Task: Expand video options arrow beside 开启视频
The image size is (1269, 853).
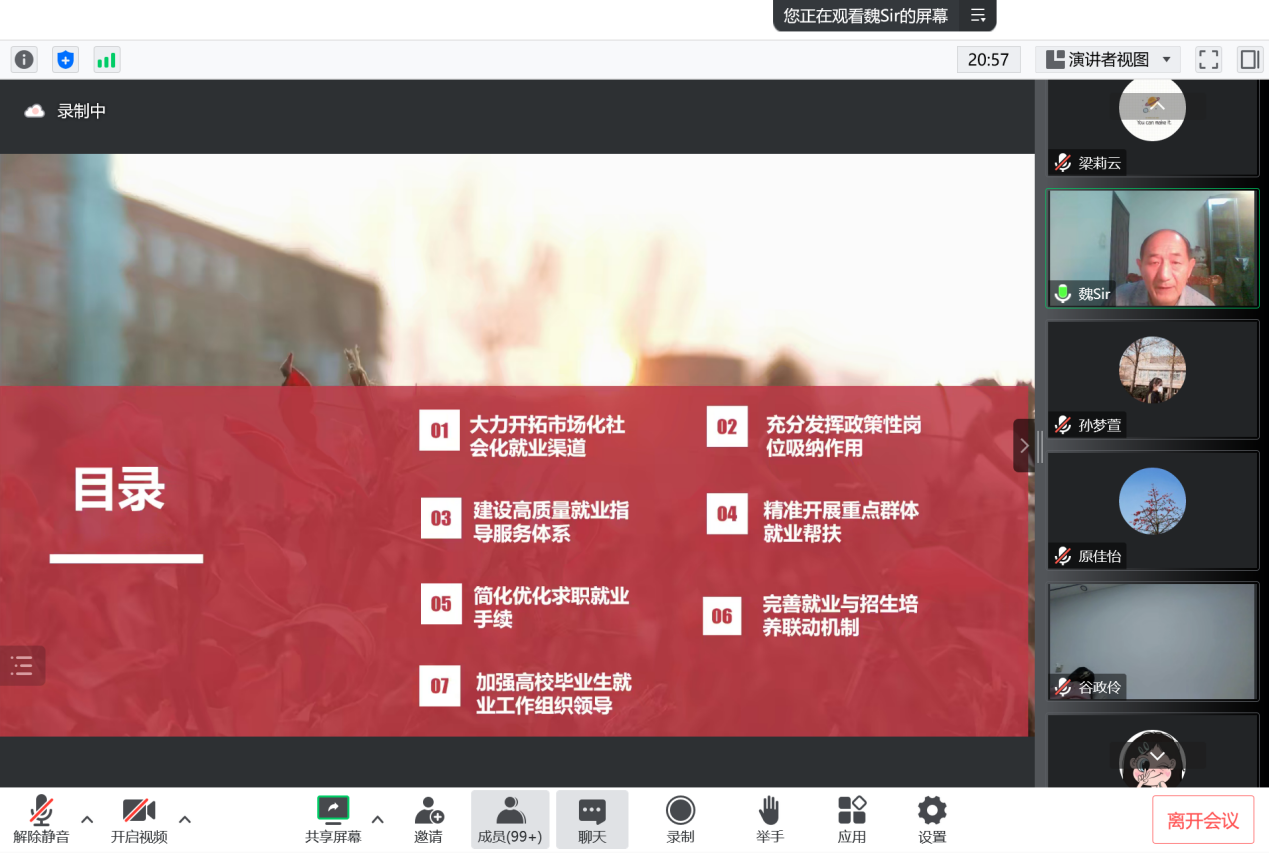Action: coord(185,819)
